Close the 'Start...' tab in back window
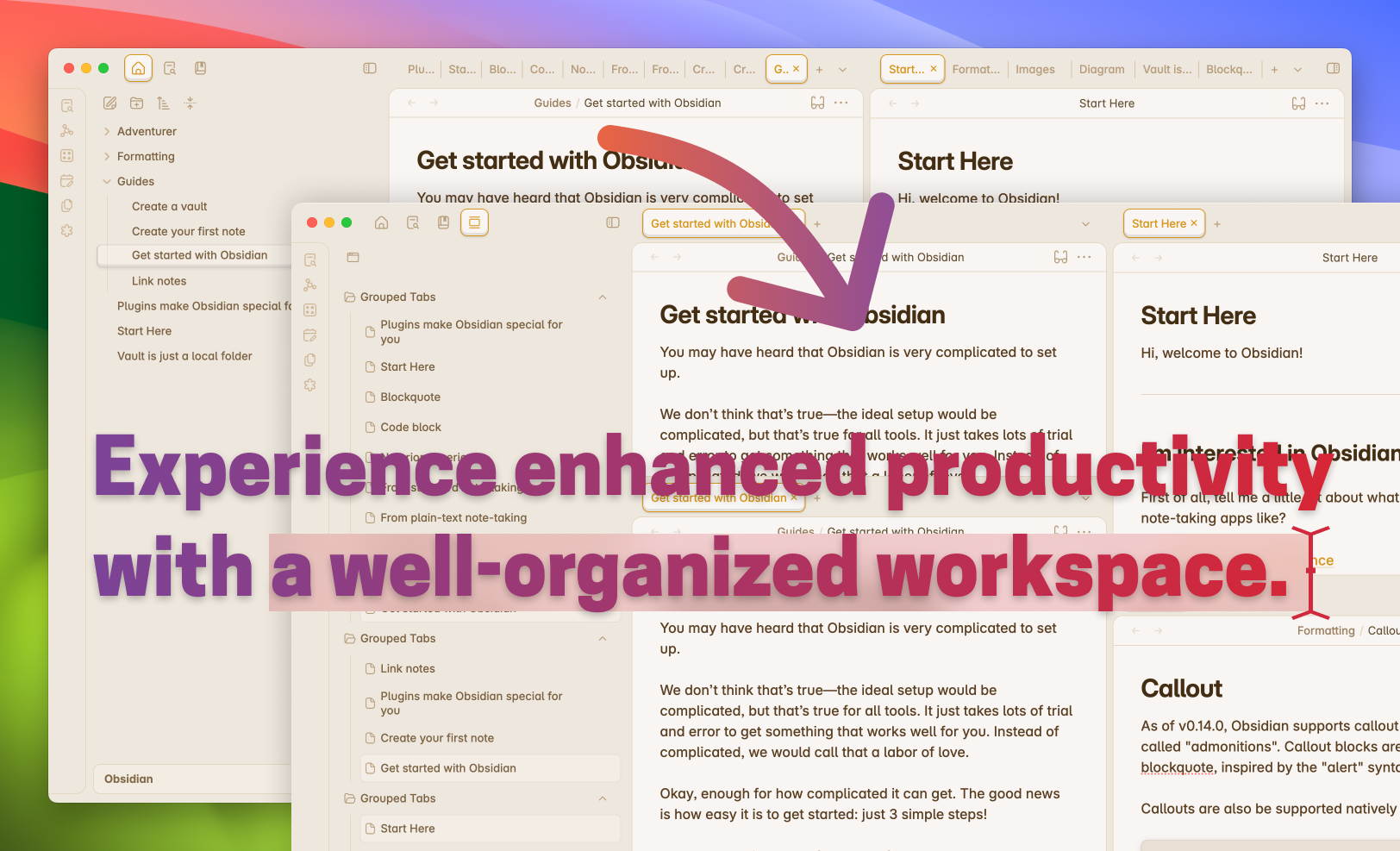 tap(933, 69)
